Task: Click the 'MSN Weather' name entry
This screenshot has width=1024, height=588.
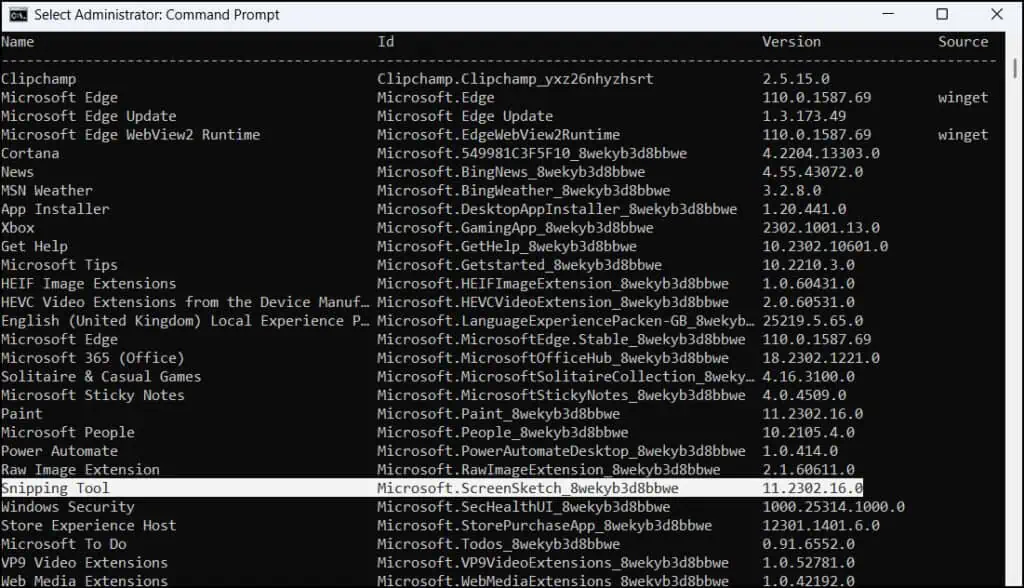Action: [x=46, y=191]
